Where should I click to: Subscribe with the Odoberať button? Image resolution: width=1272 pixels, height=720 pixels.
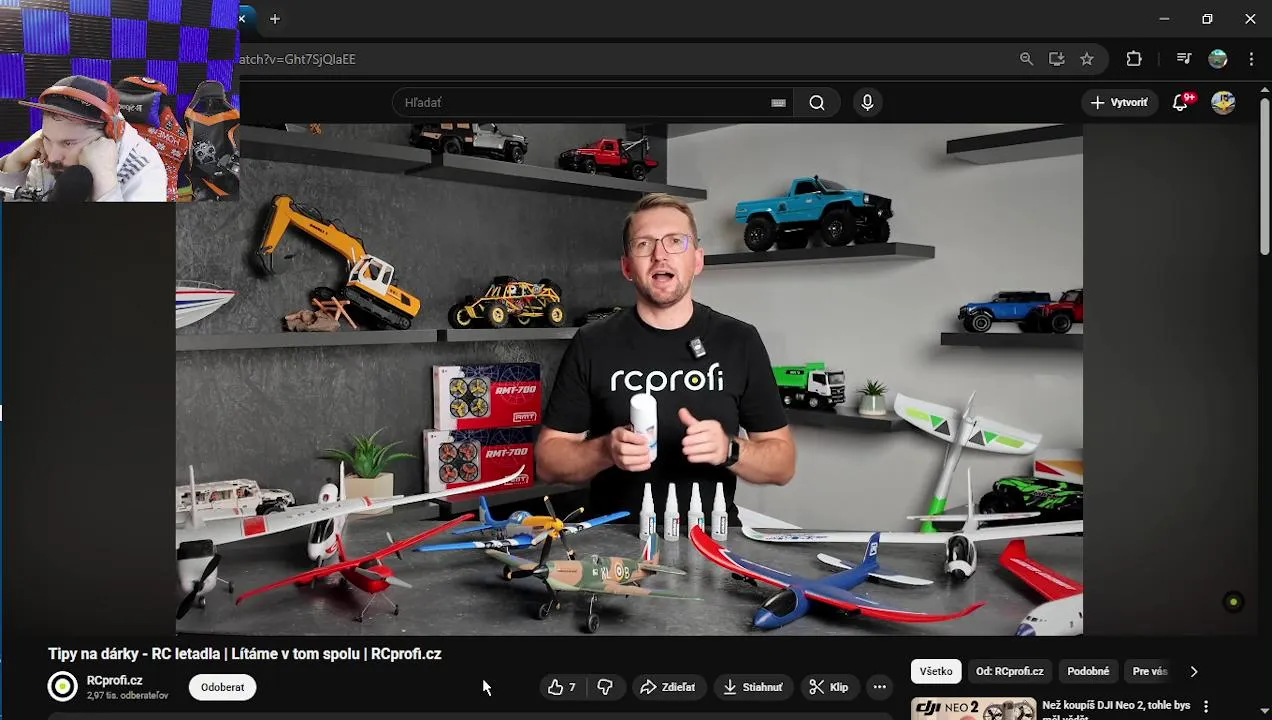point(222,687)
